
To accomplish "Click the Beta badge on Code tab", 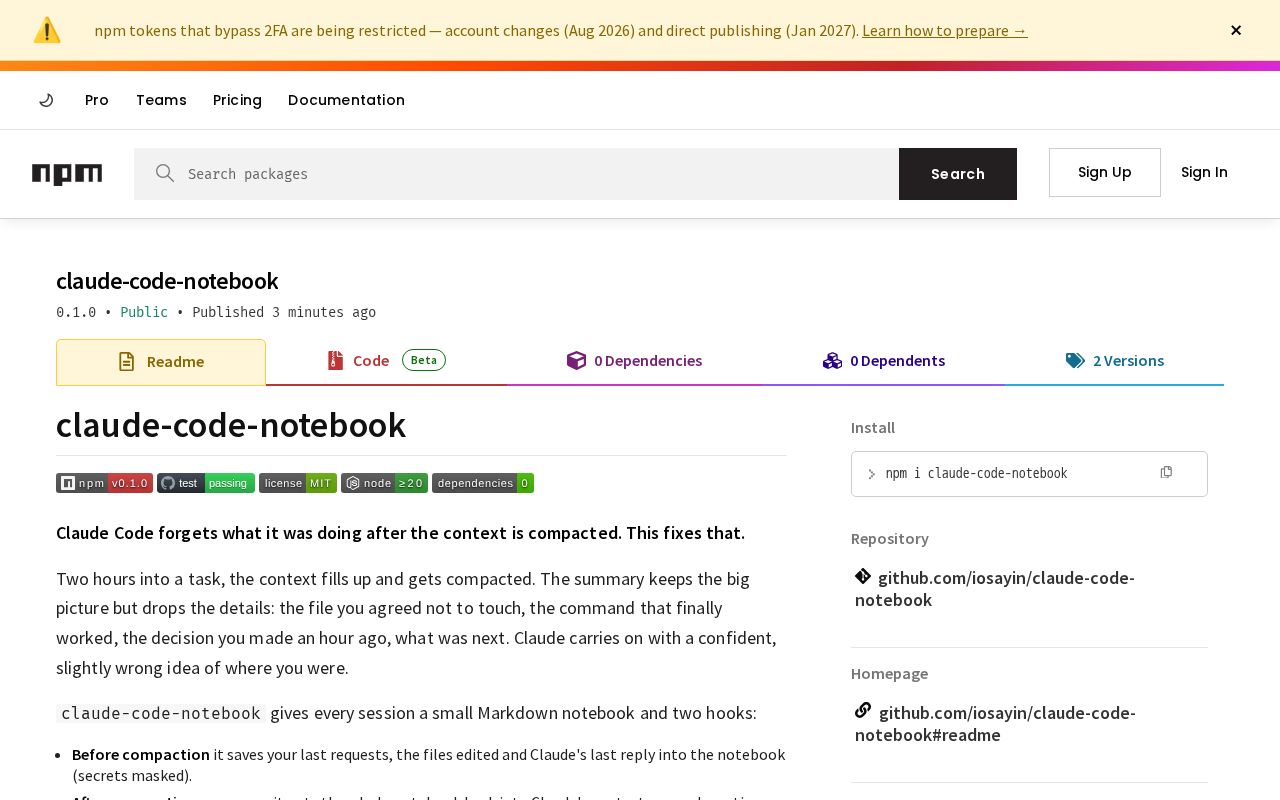I will coord(424,360).
